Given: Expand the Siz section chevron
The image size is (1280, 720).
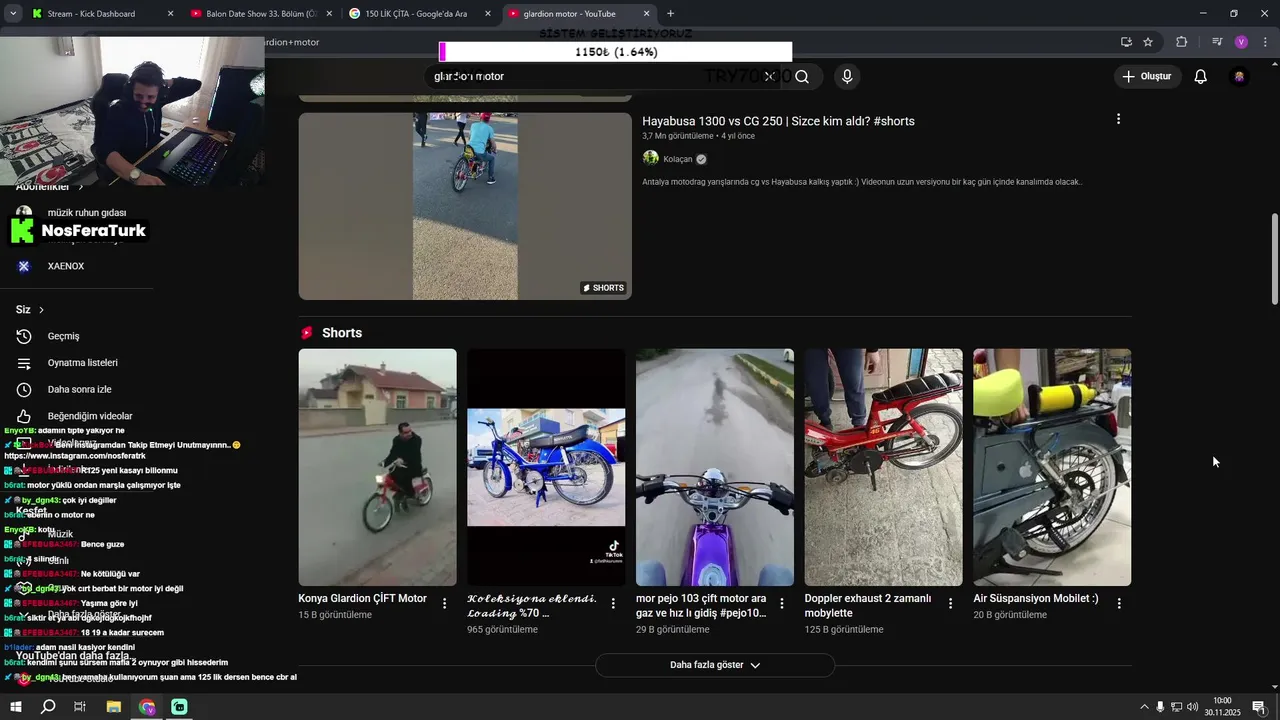Looking at the screenshot, I should pyautogui.click(x=41, y=310).
